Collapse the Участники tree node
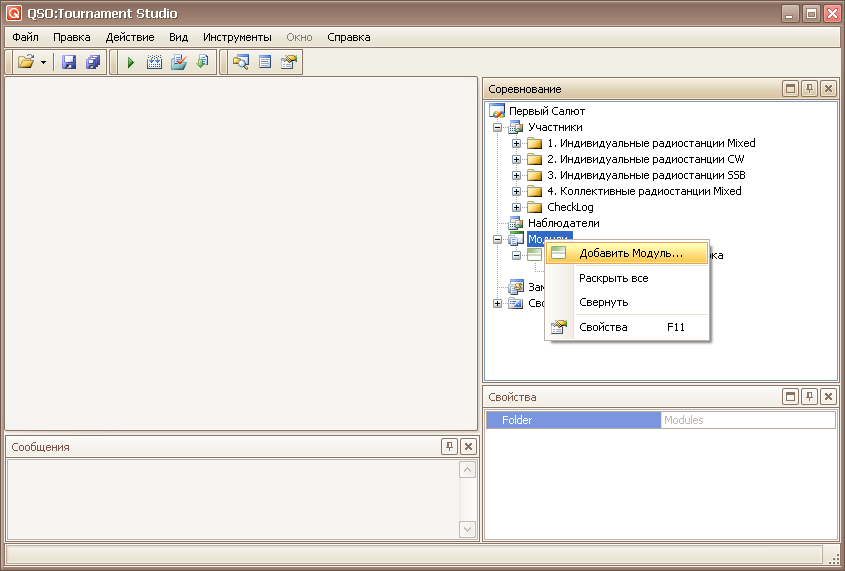 (498, 127)
